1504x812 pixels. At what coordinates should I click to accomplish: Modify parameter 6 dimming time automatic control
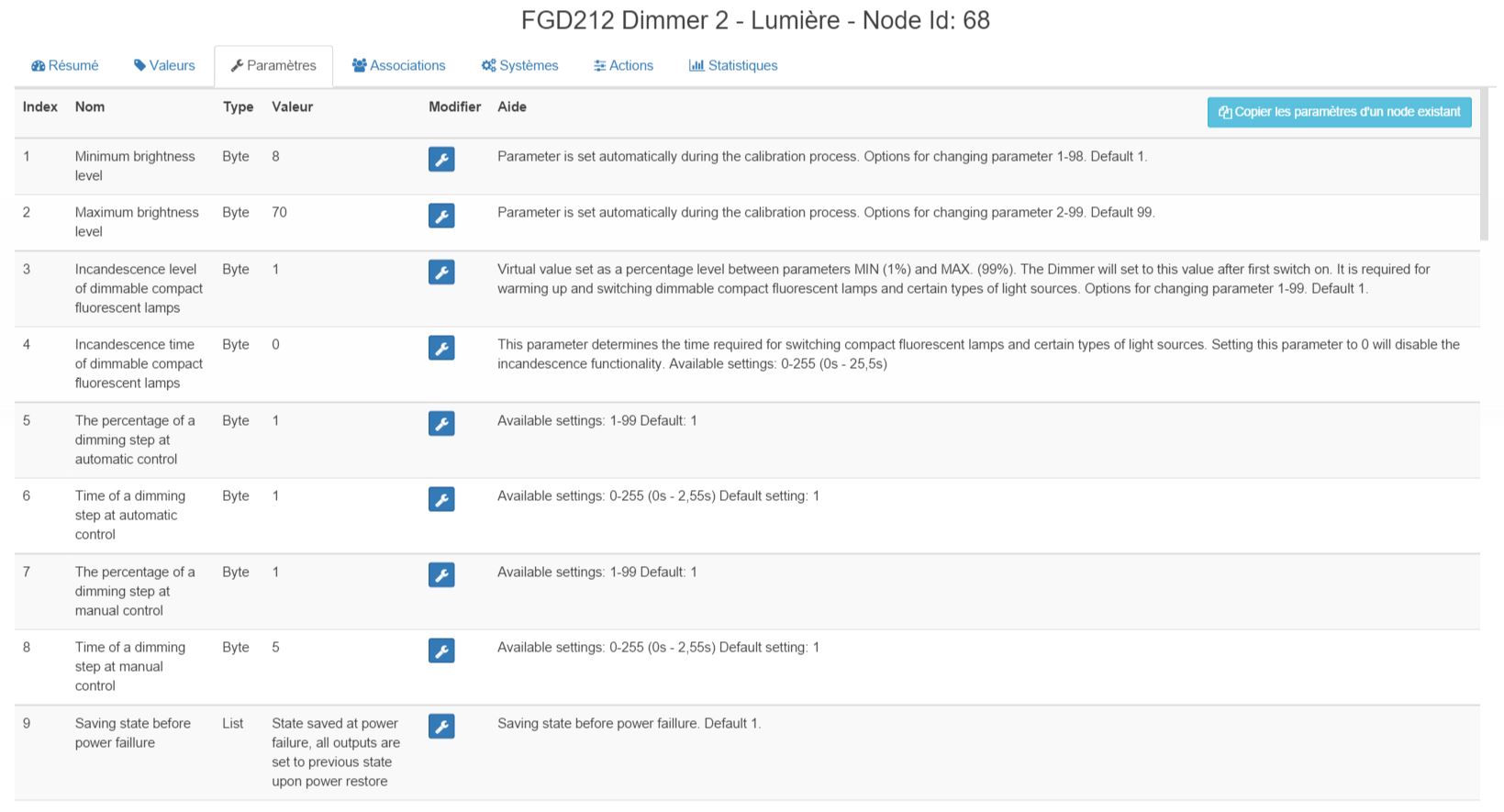click(x=441, y=499)
